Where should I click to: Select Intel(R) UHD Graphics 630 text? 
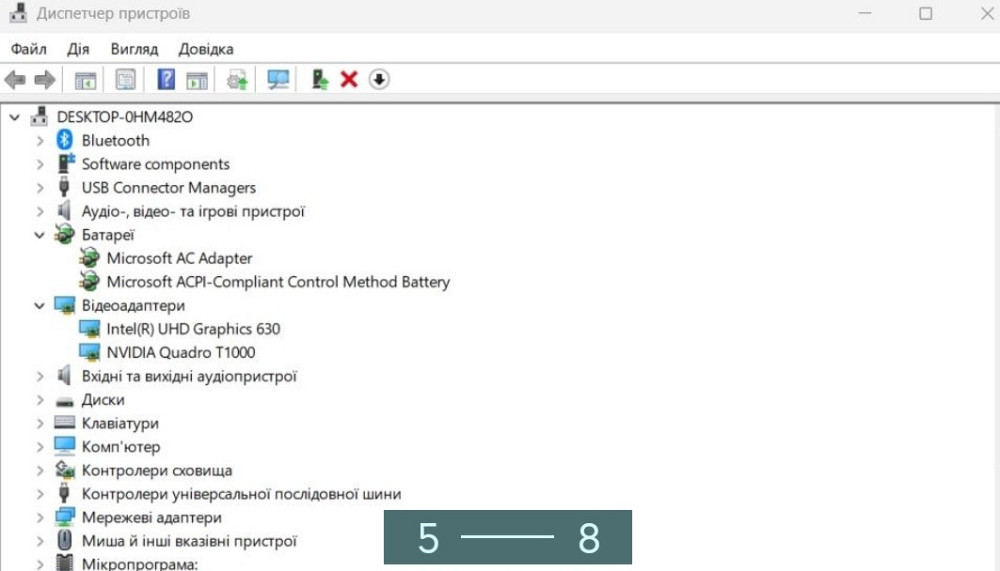pyautogui.click(x=193, y=329)
